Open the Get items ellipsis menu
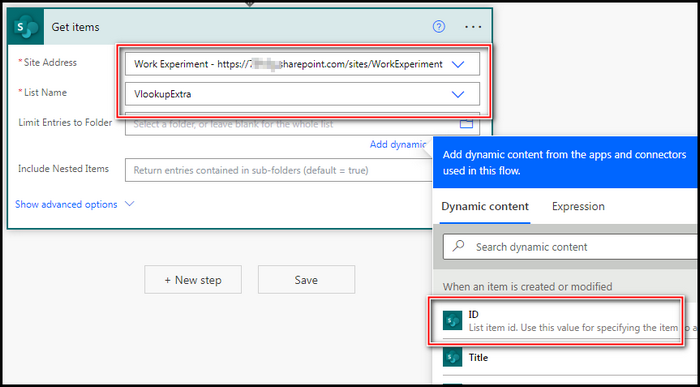Image resolution: width=700 pixels, height=387 pixels. tap(473, 27)
